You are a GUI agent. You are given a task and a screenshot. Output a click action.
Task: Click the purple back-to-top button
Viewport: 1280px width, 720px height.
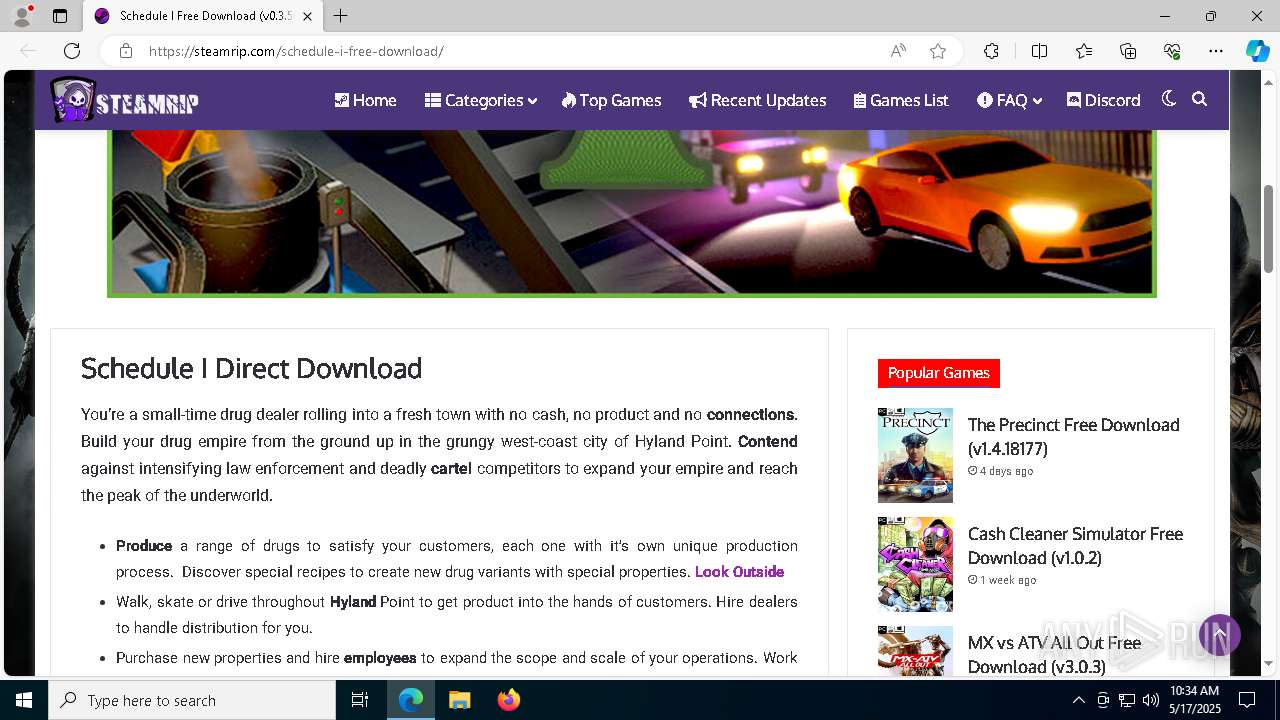(x=1220, y=635)
